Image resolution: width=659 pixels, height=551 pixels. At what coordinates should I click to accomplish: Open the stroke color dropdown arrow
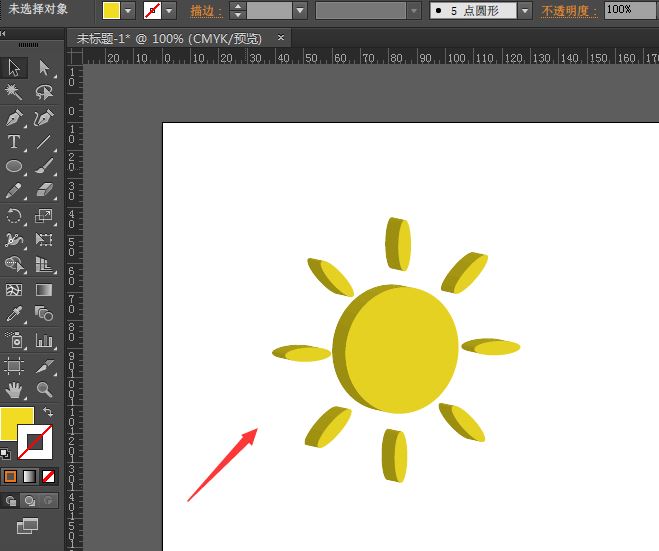pos(169,11)
